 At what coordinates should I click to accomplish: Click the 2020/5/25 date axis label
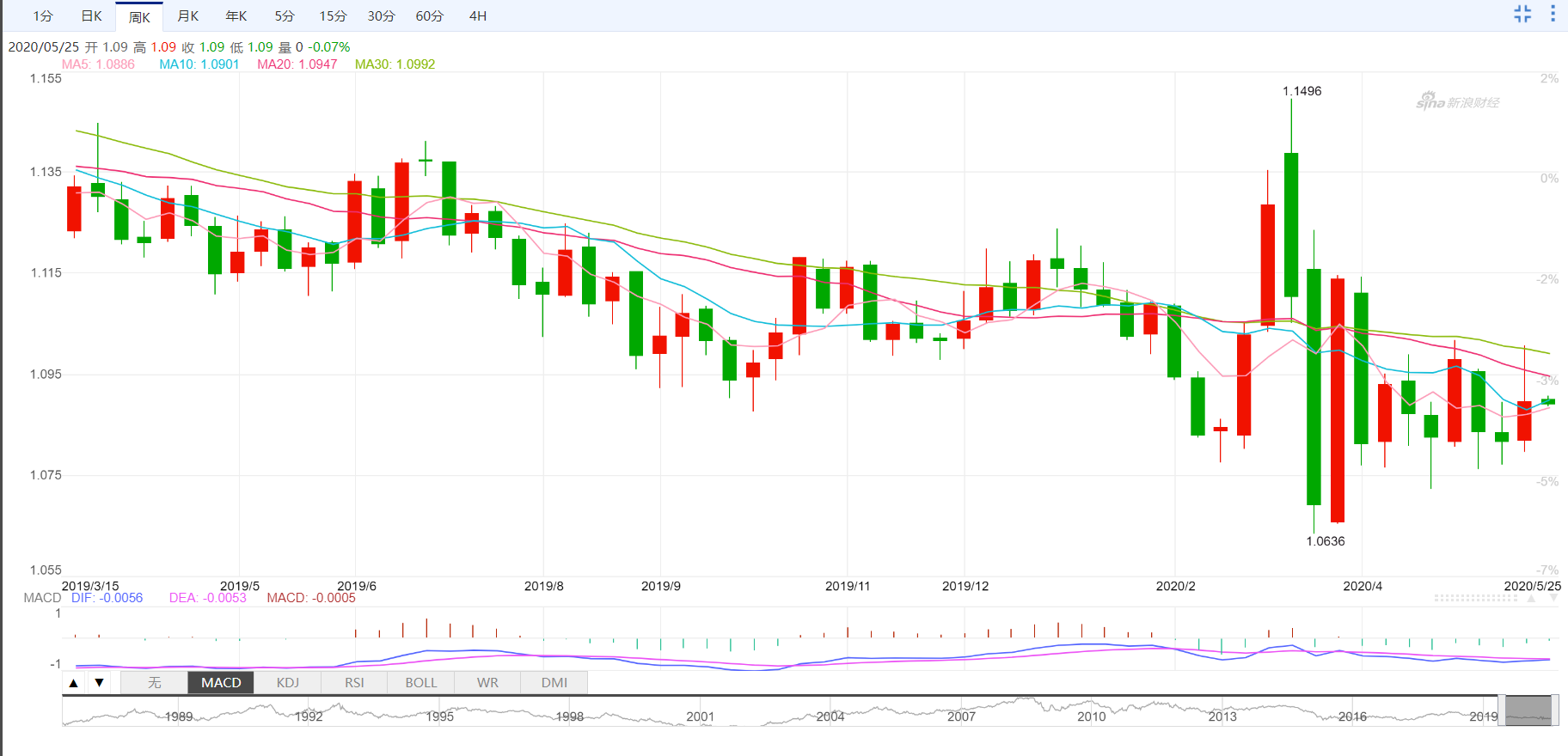tap(1532, 586)
